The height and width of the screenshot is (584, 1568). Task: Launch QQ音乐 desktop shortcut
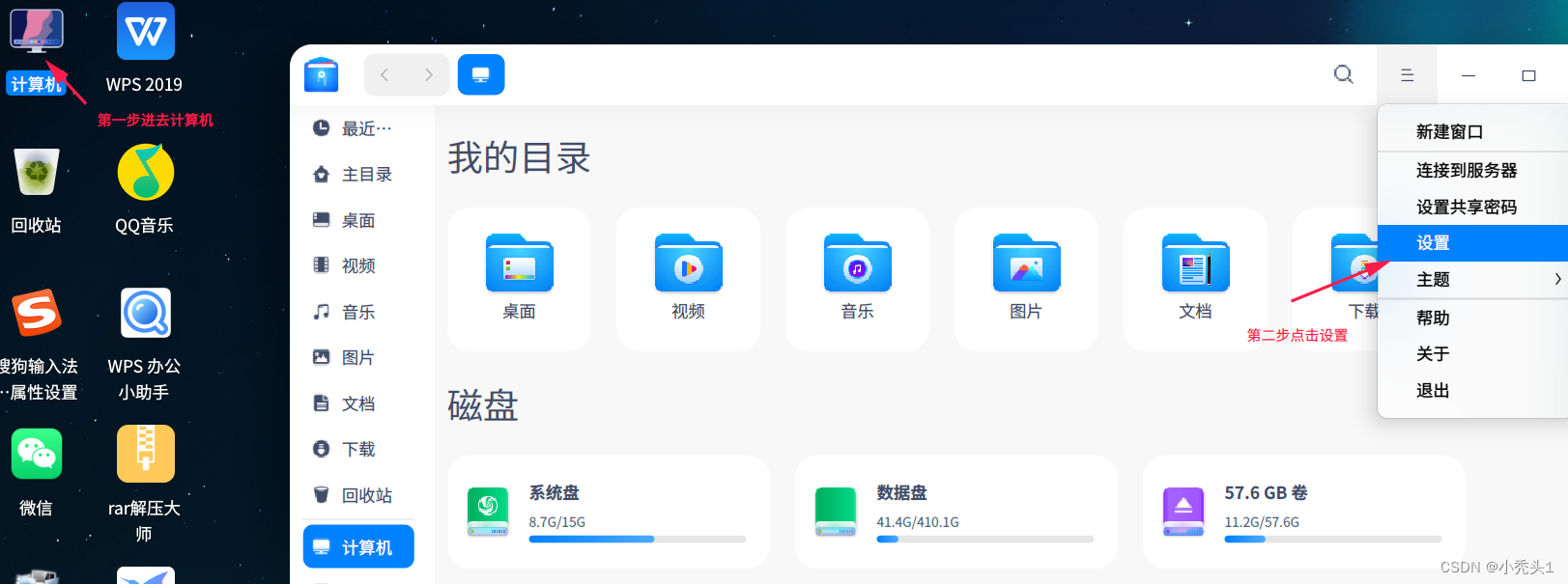[146, 173]
